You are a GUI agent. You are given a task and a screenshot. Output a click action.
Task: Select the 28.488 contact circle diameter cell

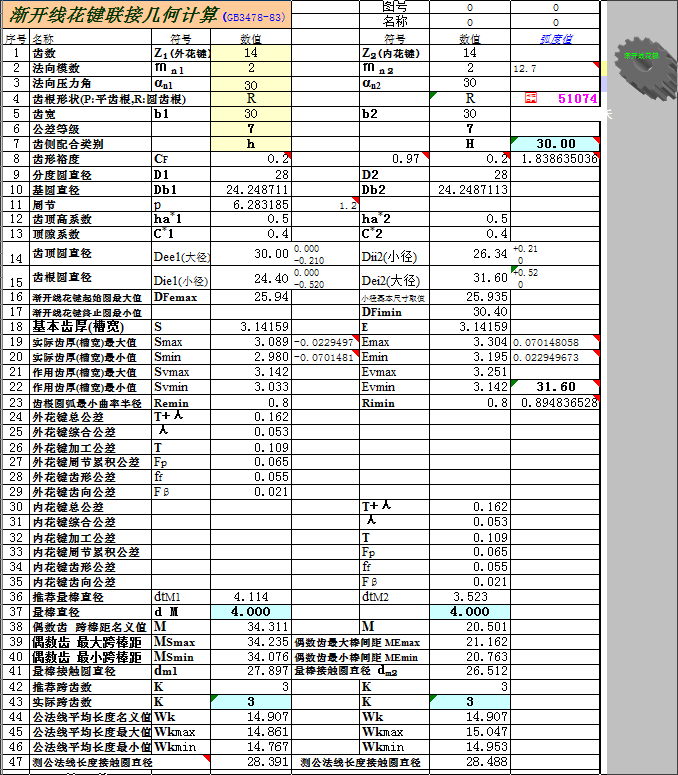click(x=469, y=762)
